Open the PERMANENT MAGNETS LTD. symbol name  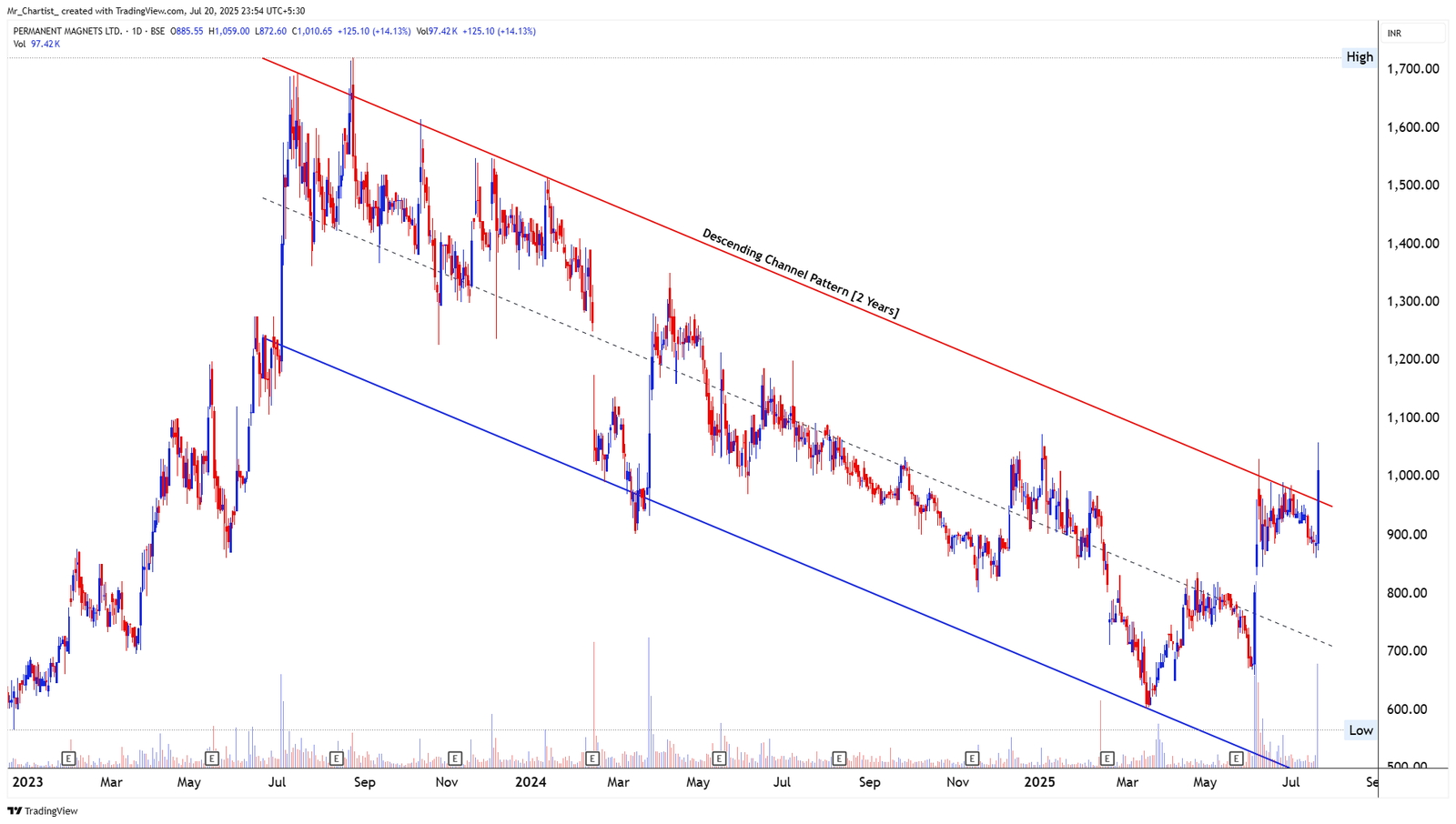69,30
